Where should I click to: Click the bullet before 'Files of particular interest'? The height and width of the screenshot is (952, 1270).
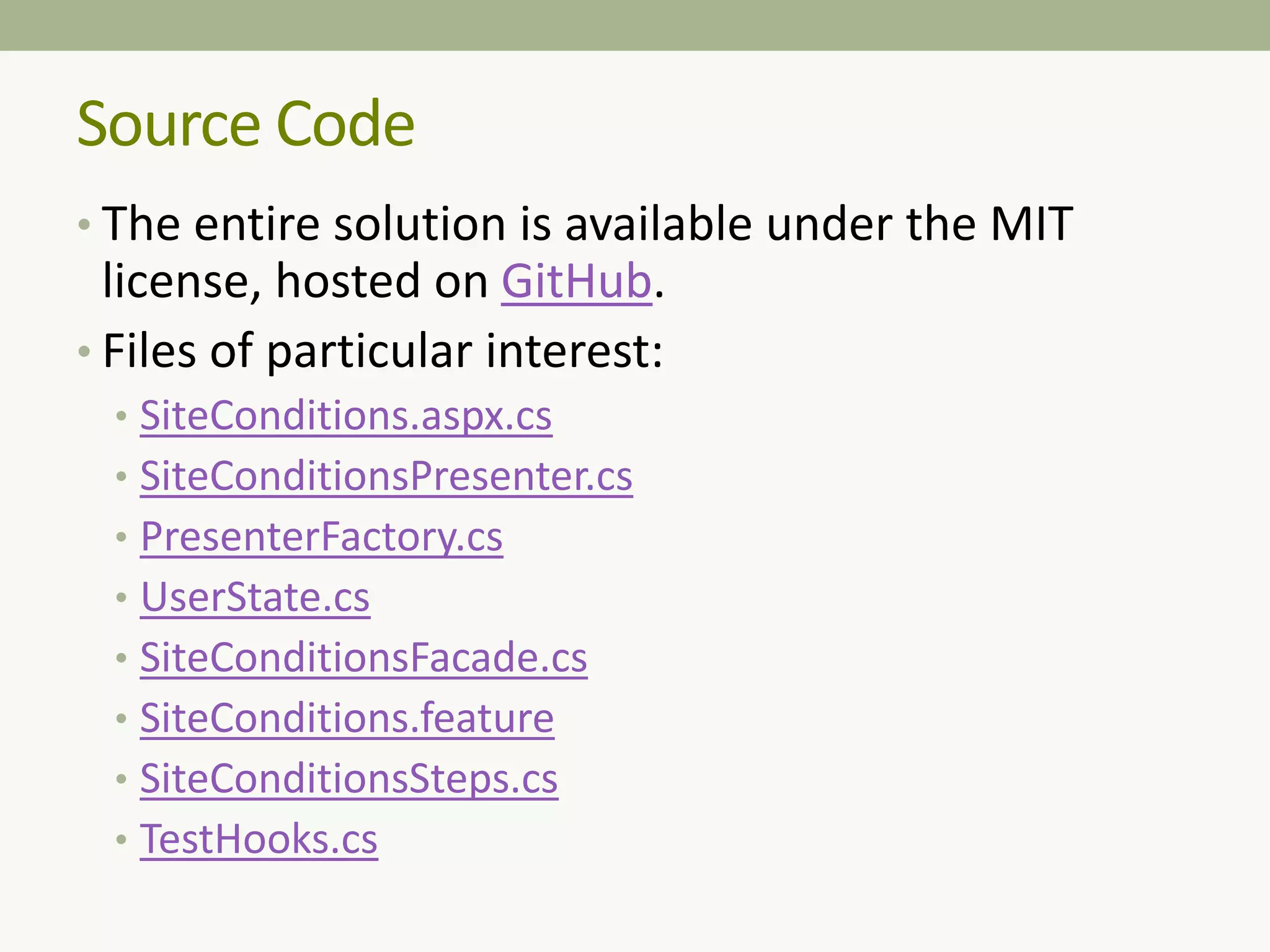coord(84,352)
